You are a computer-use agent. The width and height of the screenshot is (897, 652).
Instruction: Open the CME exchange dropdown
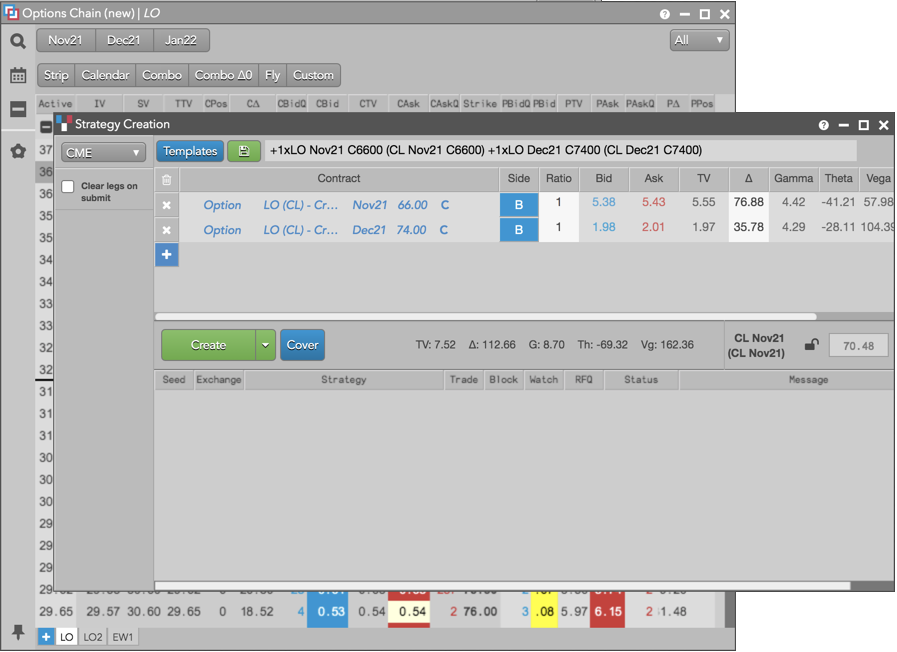[103, 153]
